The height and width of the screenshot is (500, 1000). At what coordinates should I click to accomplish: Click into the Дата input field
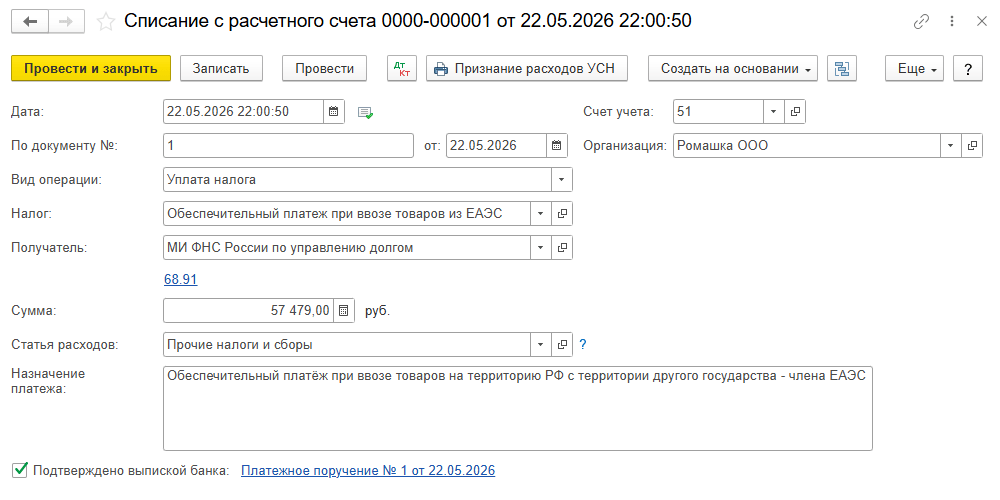pos(243,112)
